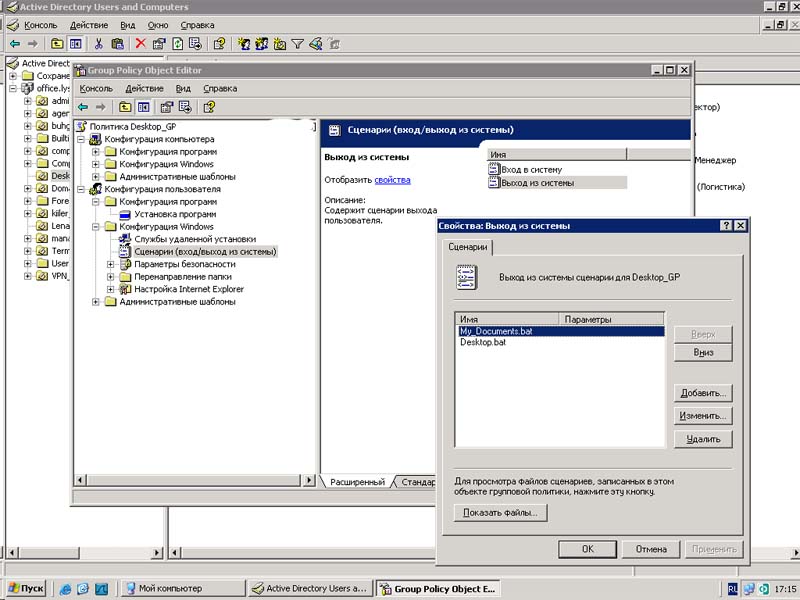
Task: Click the Добавить... button
Action: coord(703,393)
